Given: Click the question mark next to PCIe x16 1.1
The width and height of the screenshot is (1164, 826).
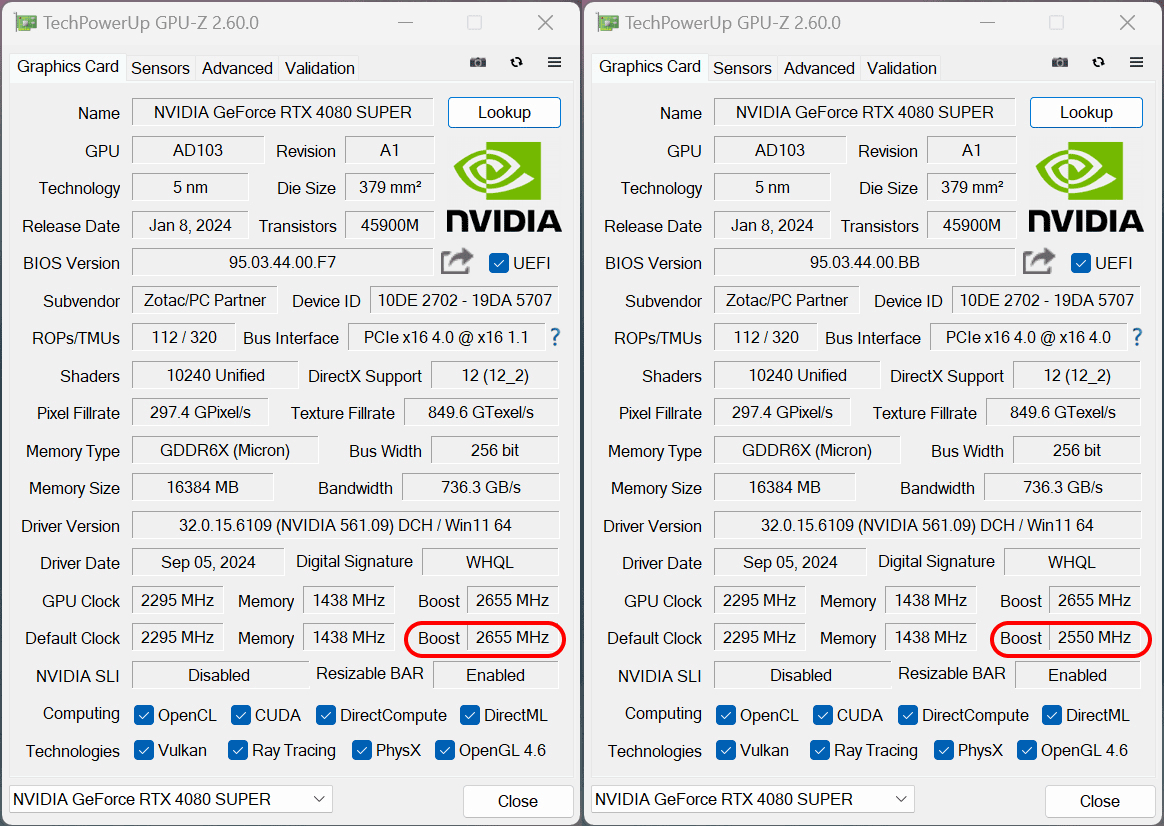Looking at the screenshot, I should pos(555,337).
